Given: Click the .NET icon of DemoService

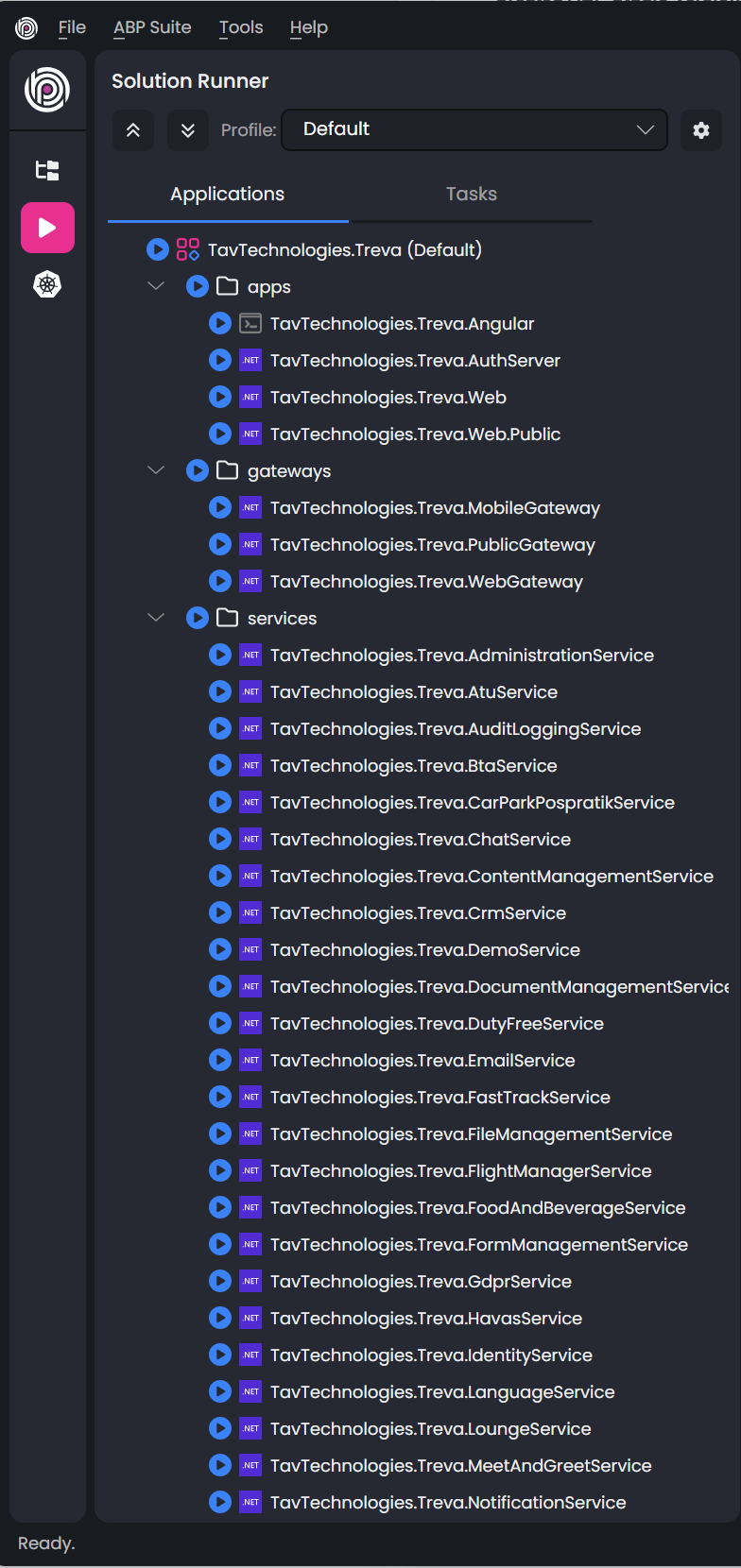Looking at the screenshot, I should tap(250, 949).
